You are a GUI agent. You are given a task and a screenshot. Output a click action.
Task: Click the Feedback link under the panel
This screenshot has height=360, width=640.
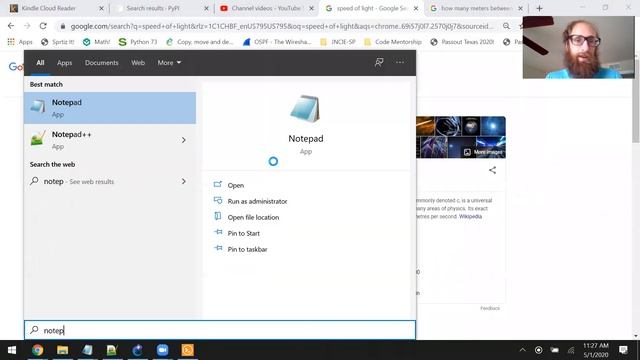(x=490, y=308)
